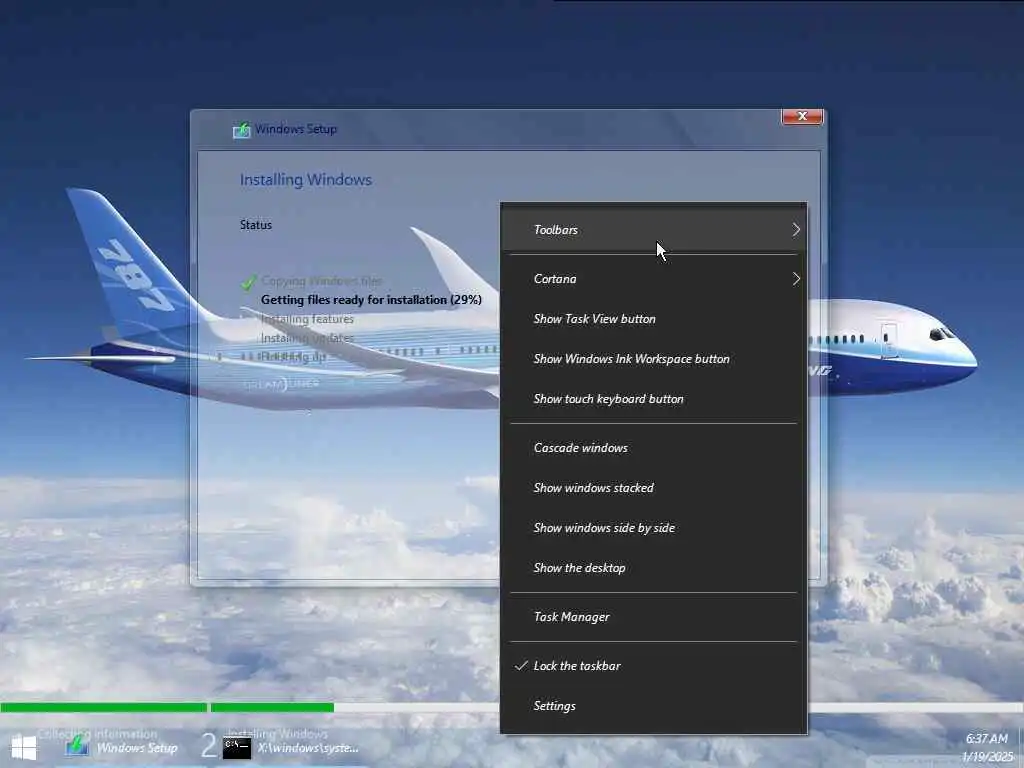Click the X:\windows\syste... taskbar label
This screenshot has height=768, width=1024.
308,748
